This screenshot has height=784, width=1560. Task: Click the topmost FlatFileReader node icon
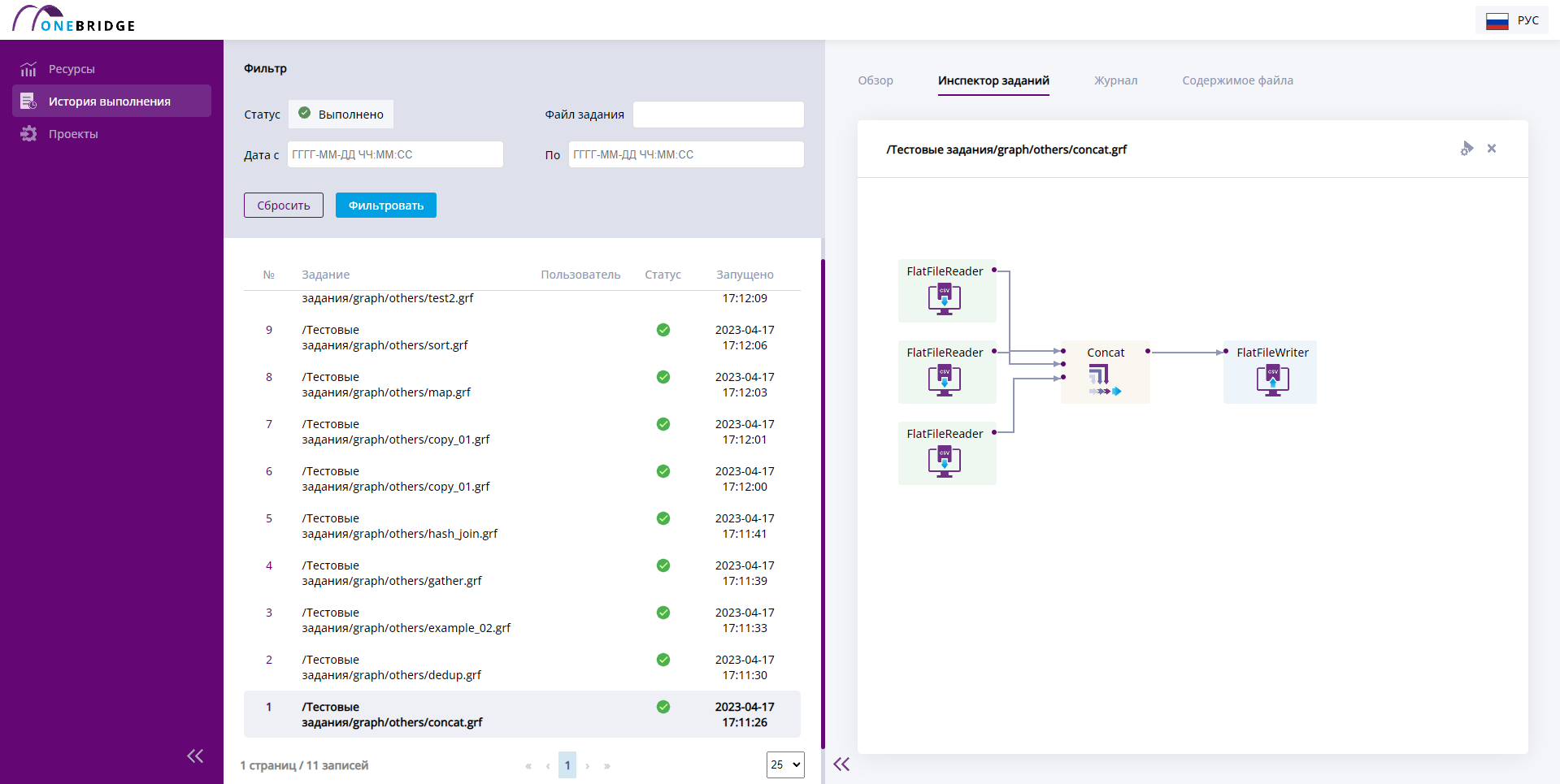944,299
